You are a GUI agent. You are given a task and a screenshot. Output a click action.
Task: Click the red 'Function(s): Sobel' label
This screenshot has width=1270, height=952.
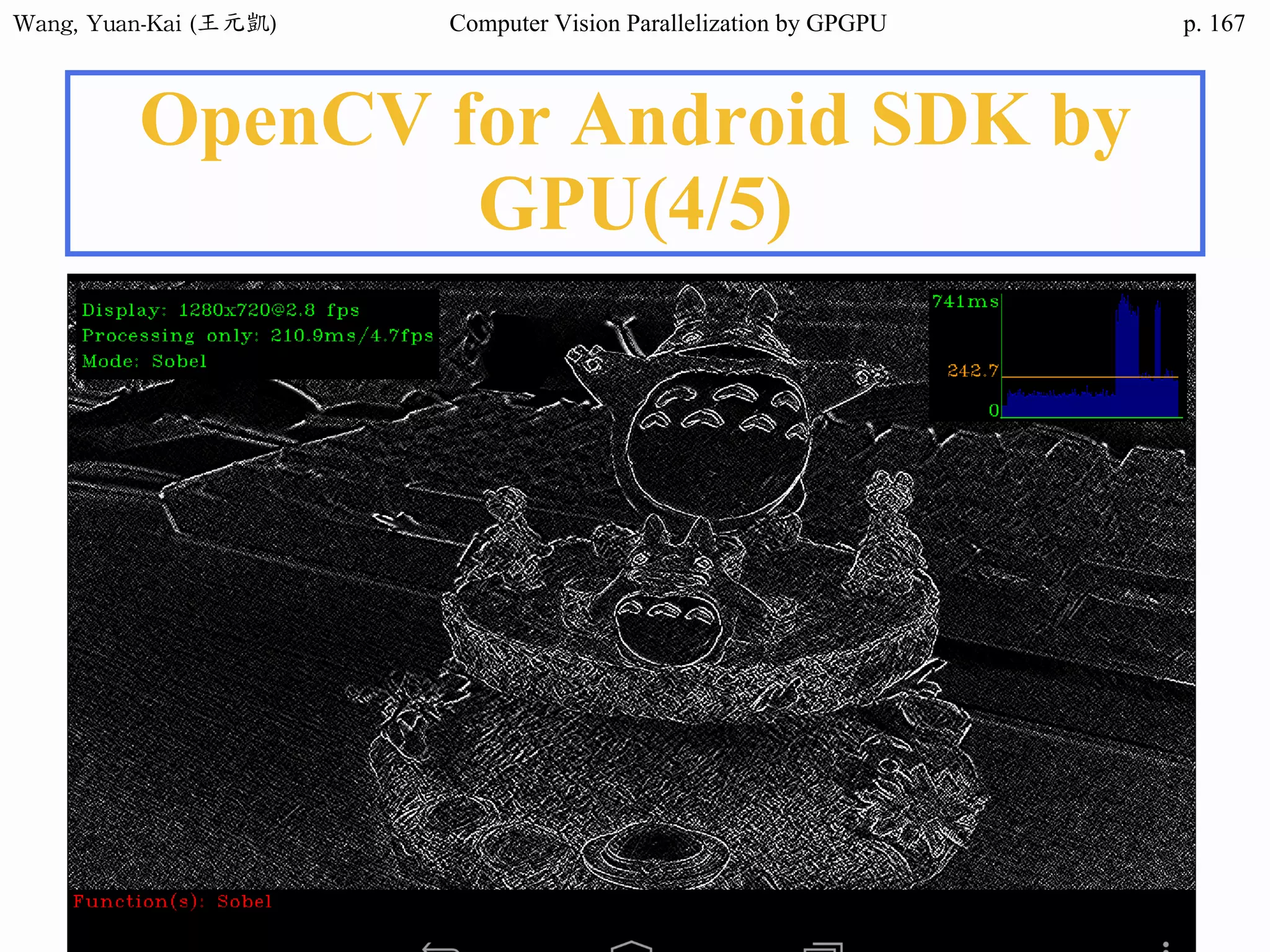coord(172,902)
